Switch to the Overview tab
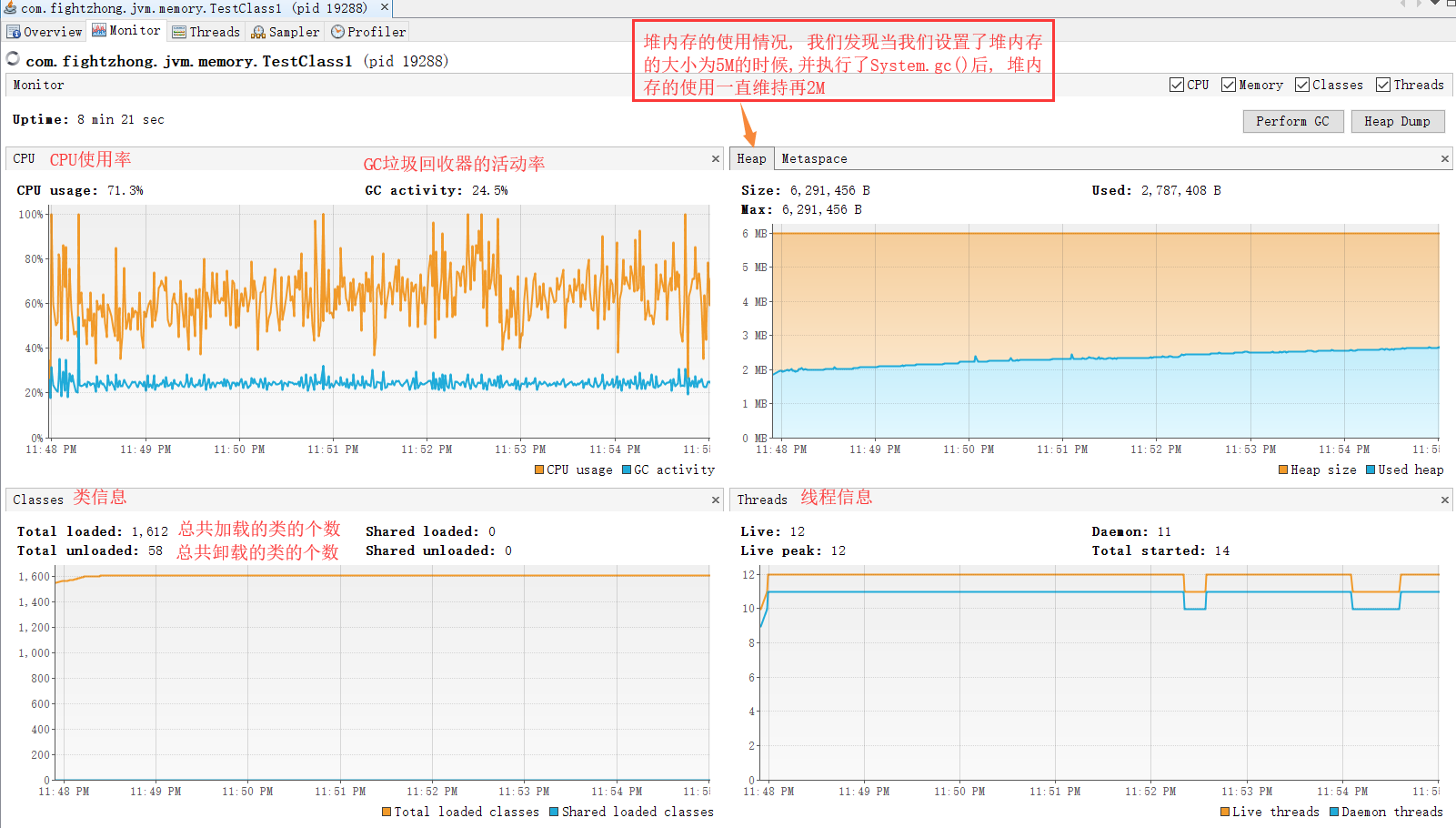The image size is (1456, 828). pos(45,32)
